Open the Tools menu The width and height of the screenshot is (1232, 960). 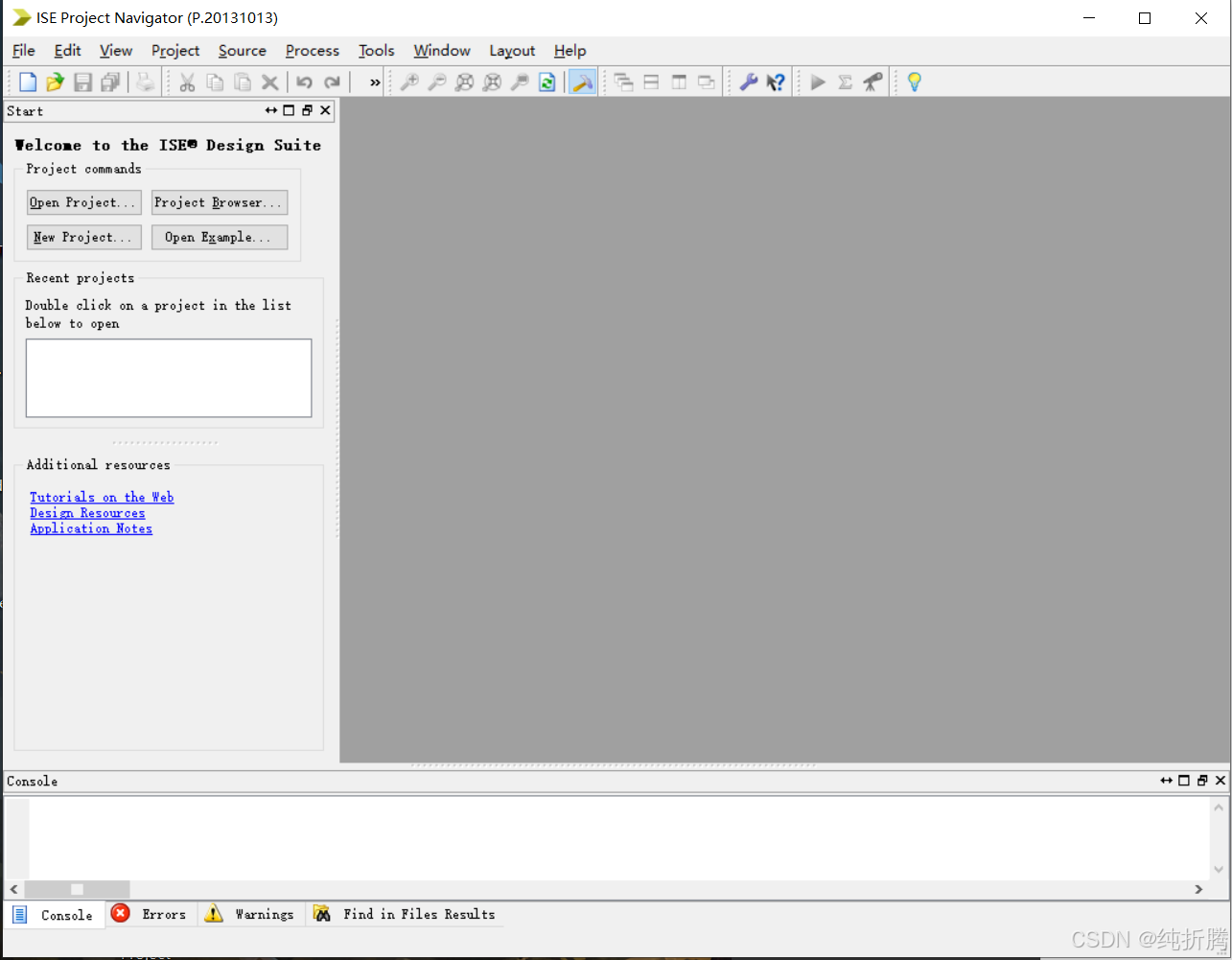pyautogui.click(x=377, y=51)
